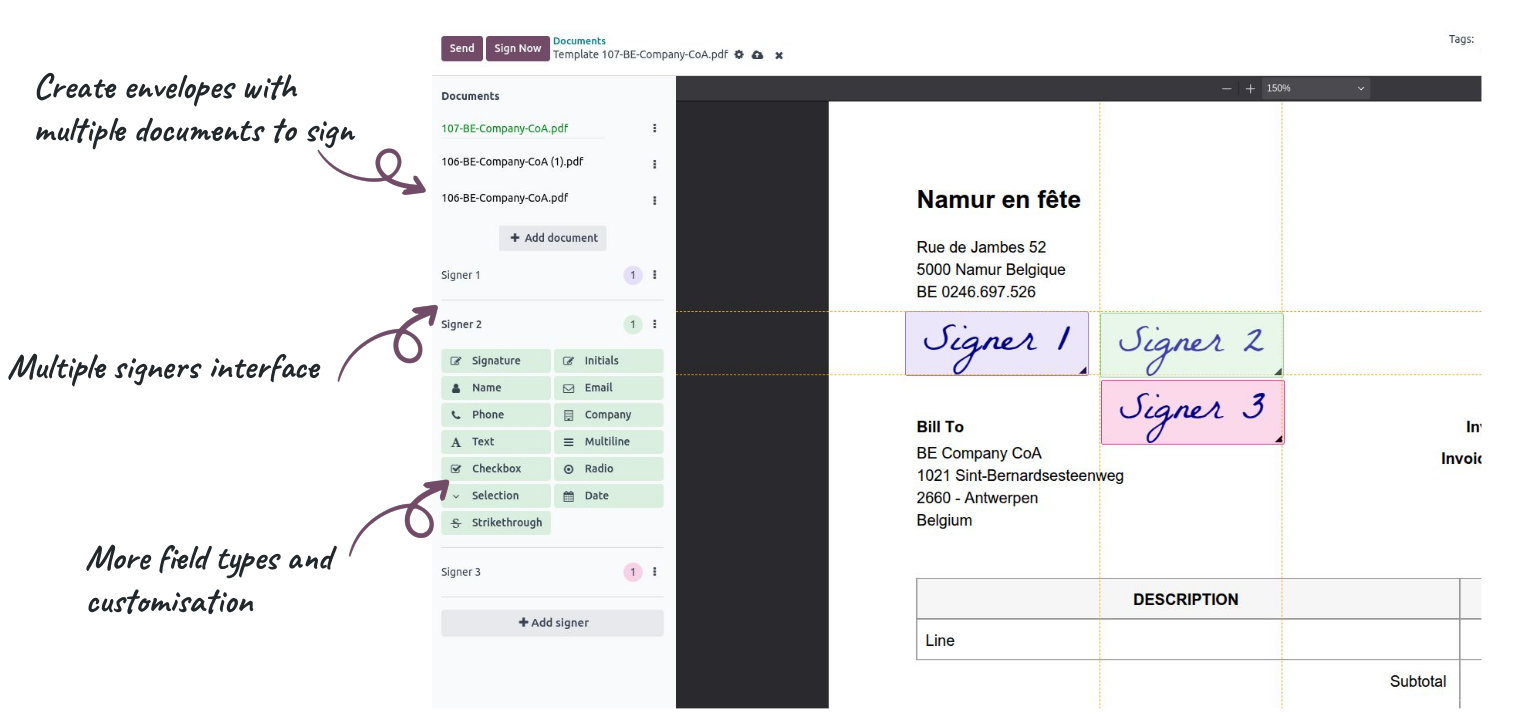The height and width of the screenshot is (718, 1517).
Task: Click the pink Signer 3 signature field
Action: pos(1192,412)
